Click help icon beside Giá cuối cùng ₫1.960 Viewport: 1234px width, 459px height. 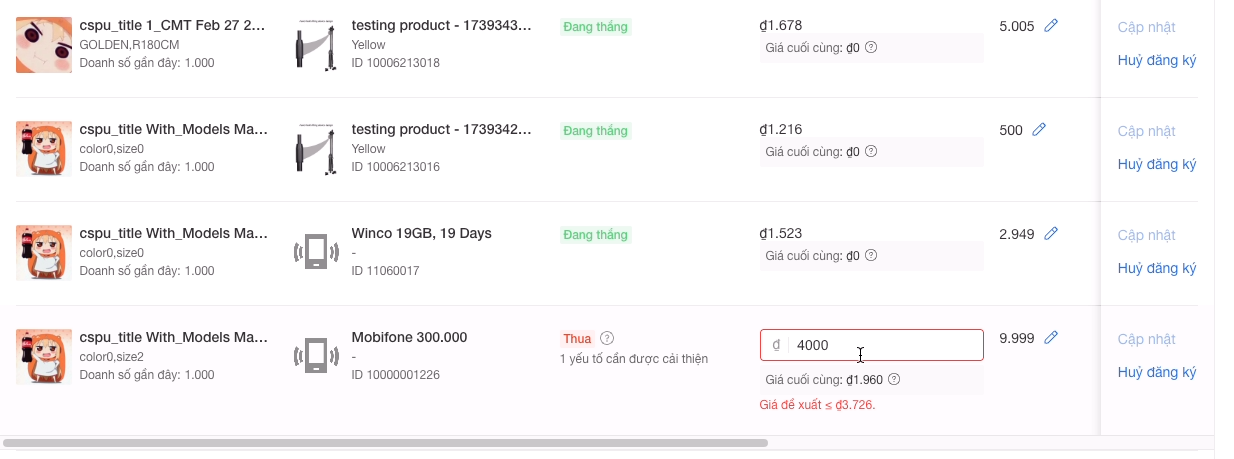pyautogui.click(x=894, y=380)
